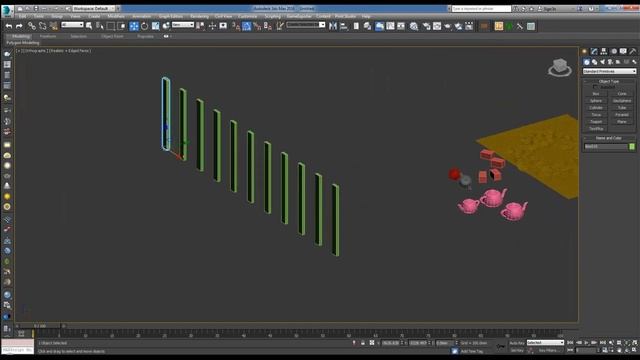
Task: Select the Lights category icon
Action: coord(602,62)
